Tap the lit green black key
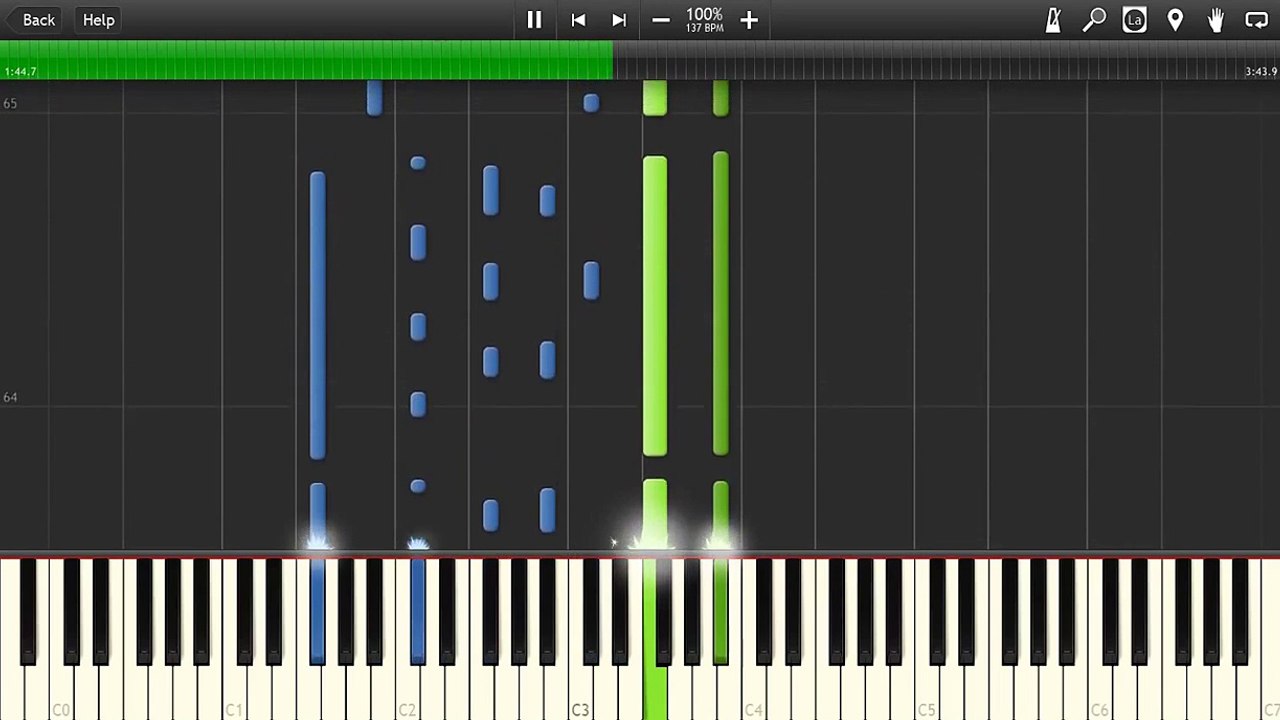This screenshot has width=1280, height=720. (721, 610)
